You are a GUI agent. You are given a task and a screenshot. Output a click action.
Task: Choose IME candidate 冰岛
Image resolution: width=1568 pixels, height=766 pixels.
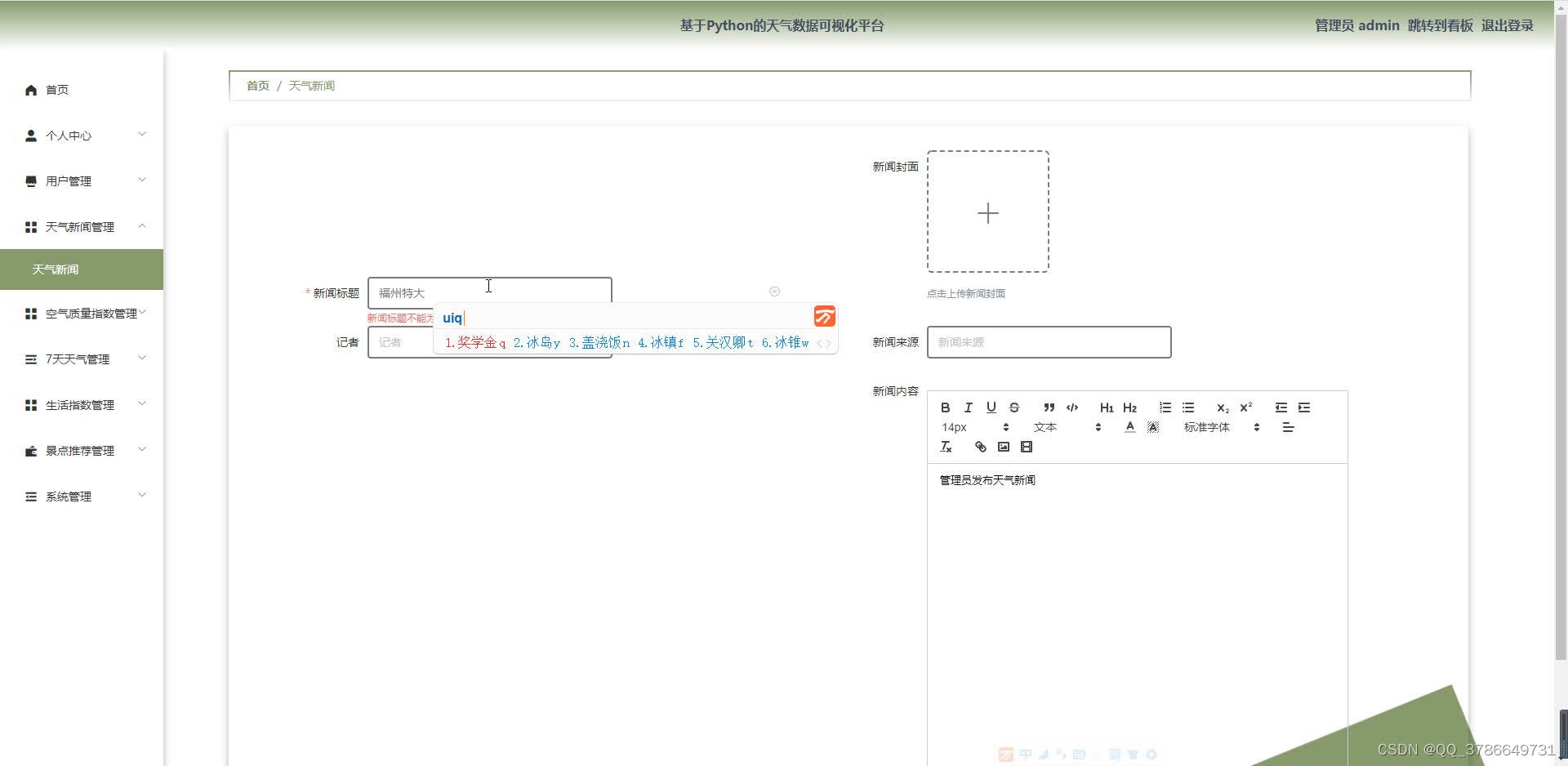537,343
